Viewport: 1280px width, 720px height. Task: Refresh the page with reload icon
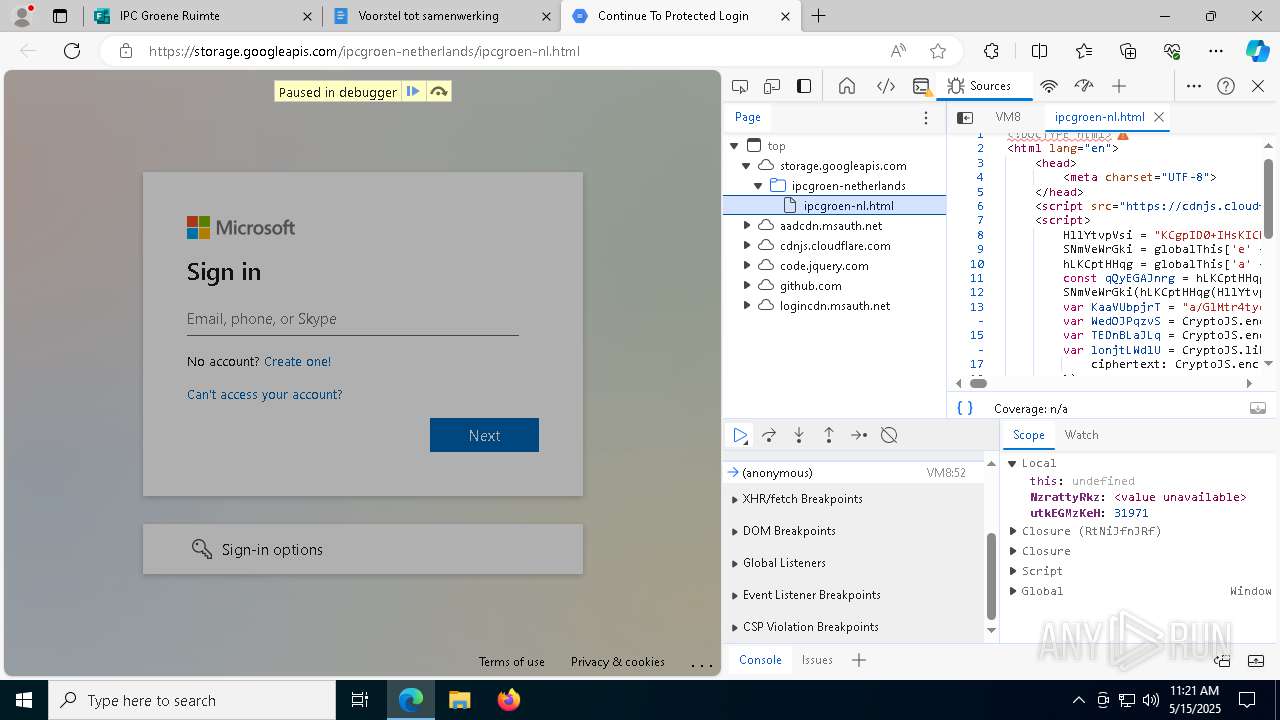point(72,51)
